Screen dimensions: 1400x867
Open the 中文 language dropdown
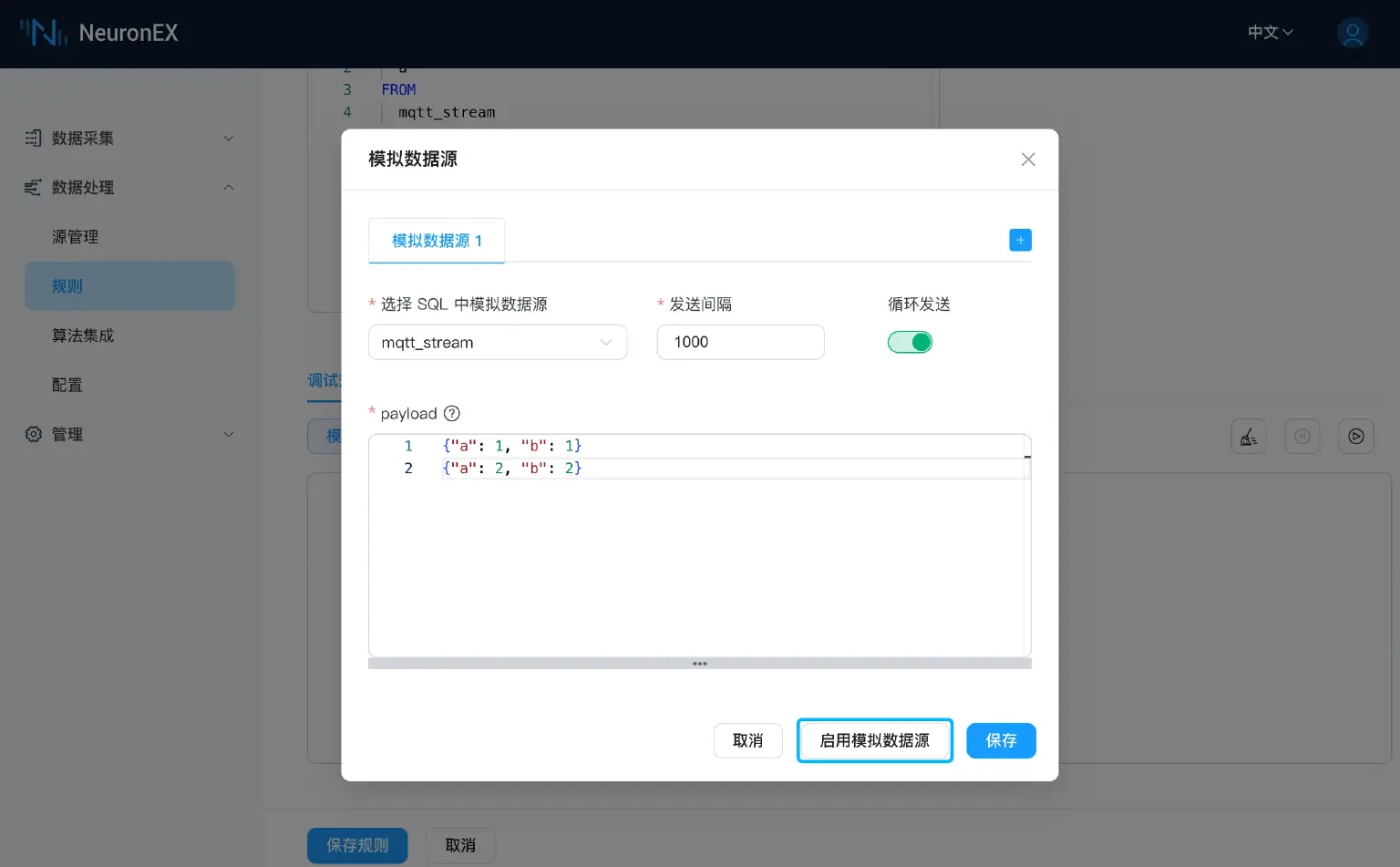click(1269, 32)
